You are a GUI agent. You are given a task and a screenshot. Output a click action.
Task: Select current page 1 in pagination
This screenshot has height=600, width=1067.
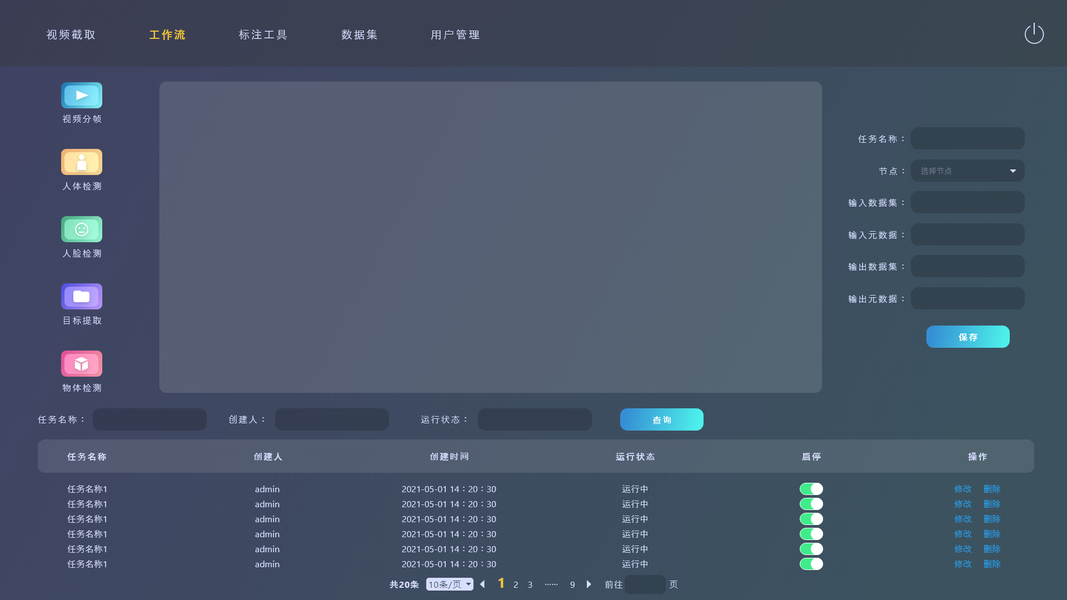[501, 584]
